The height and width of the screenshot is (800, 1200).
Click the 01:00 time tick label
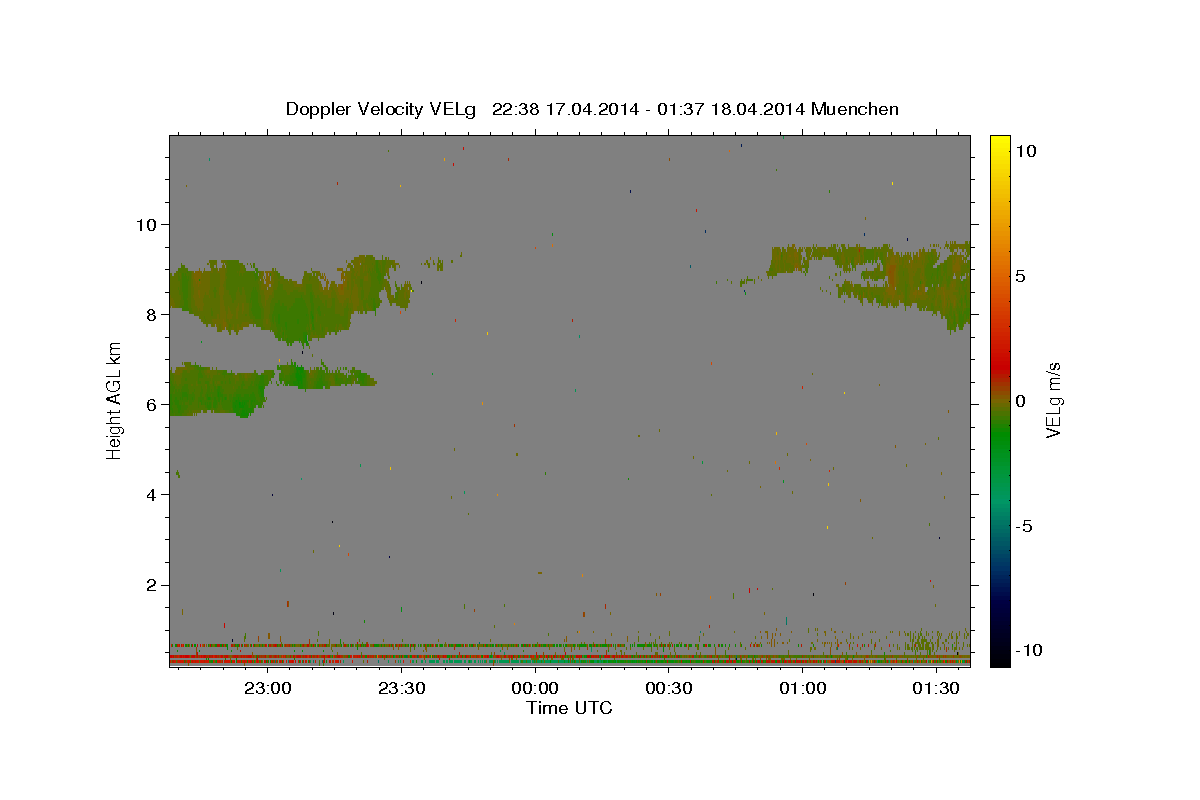(802, 689)
